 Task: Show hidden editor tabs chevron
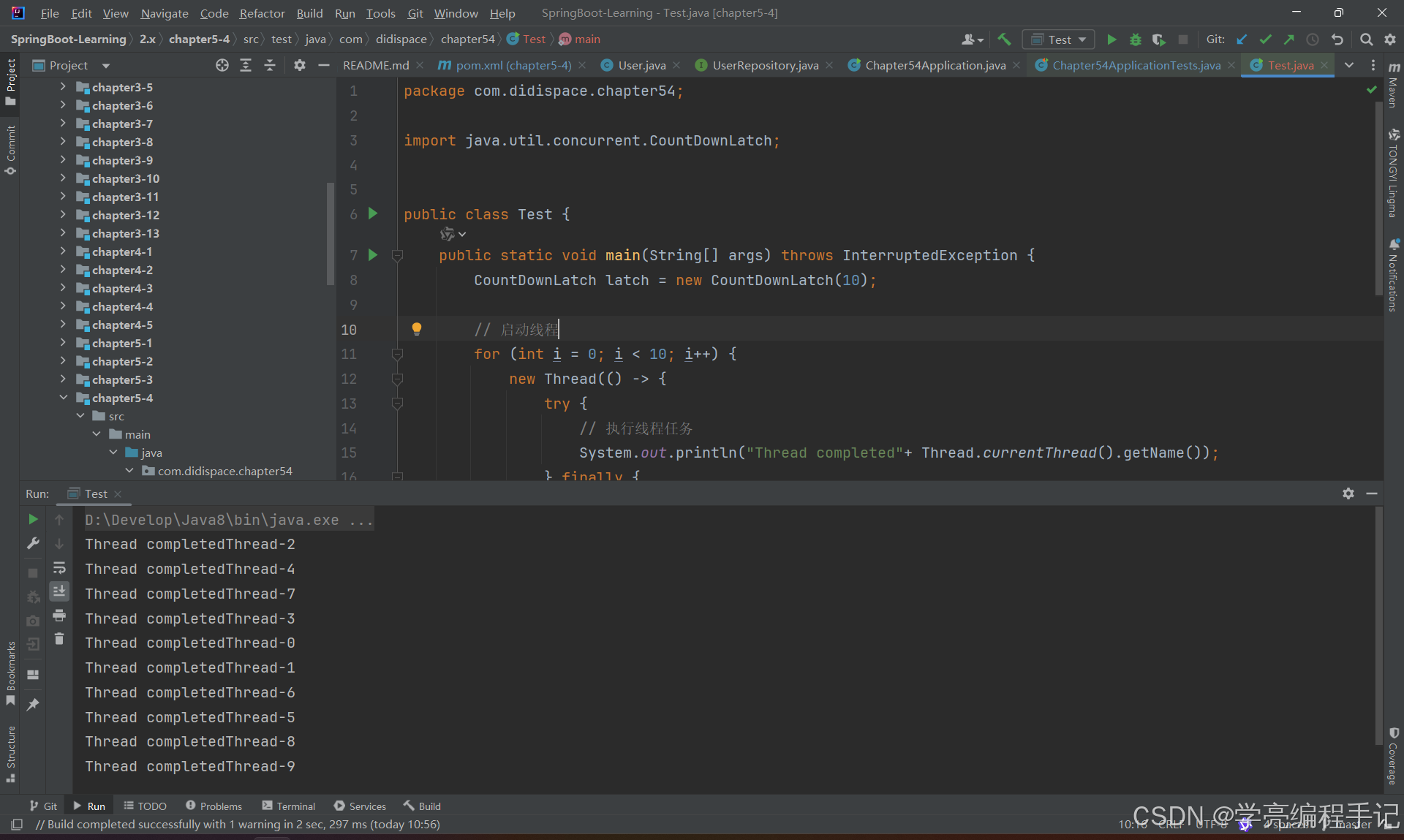point(1349,65)
